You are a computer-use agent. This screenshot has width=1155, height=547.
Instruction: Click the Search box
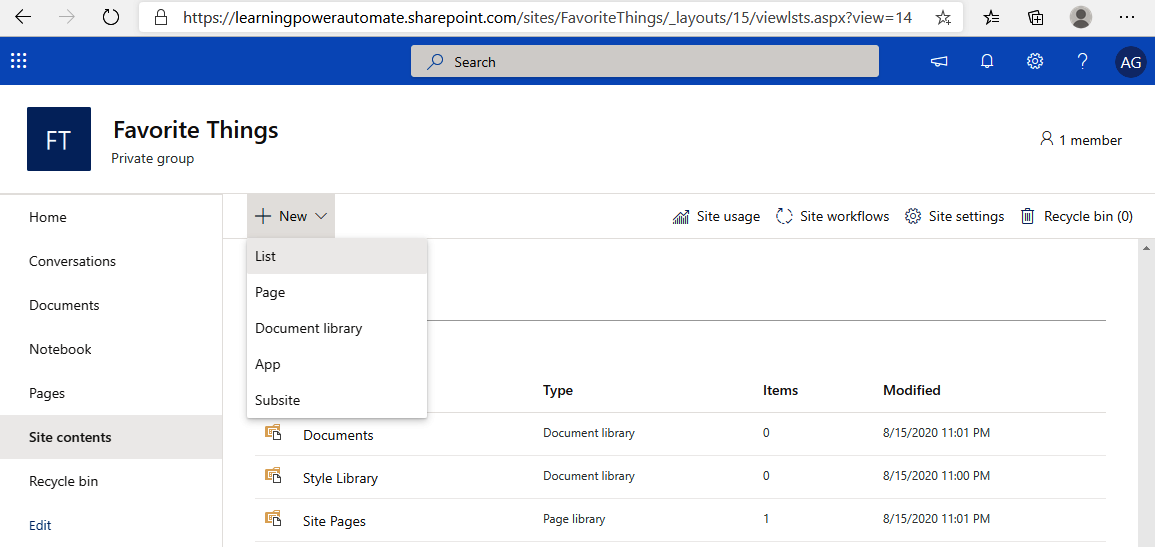click(x=645, y=62)
